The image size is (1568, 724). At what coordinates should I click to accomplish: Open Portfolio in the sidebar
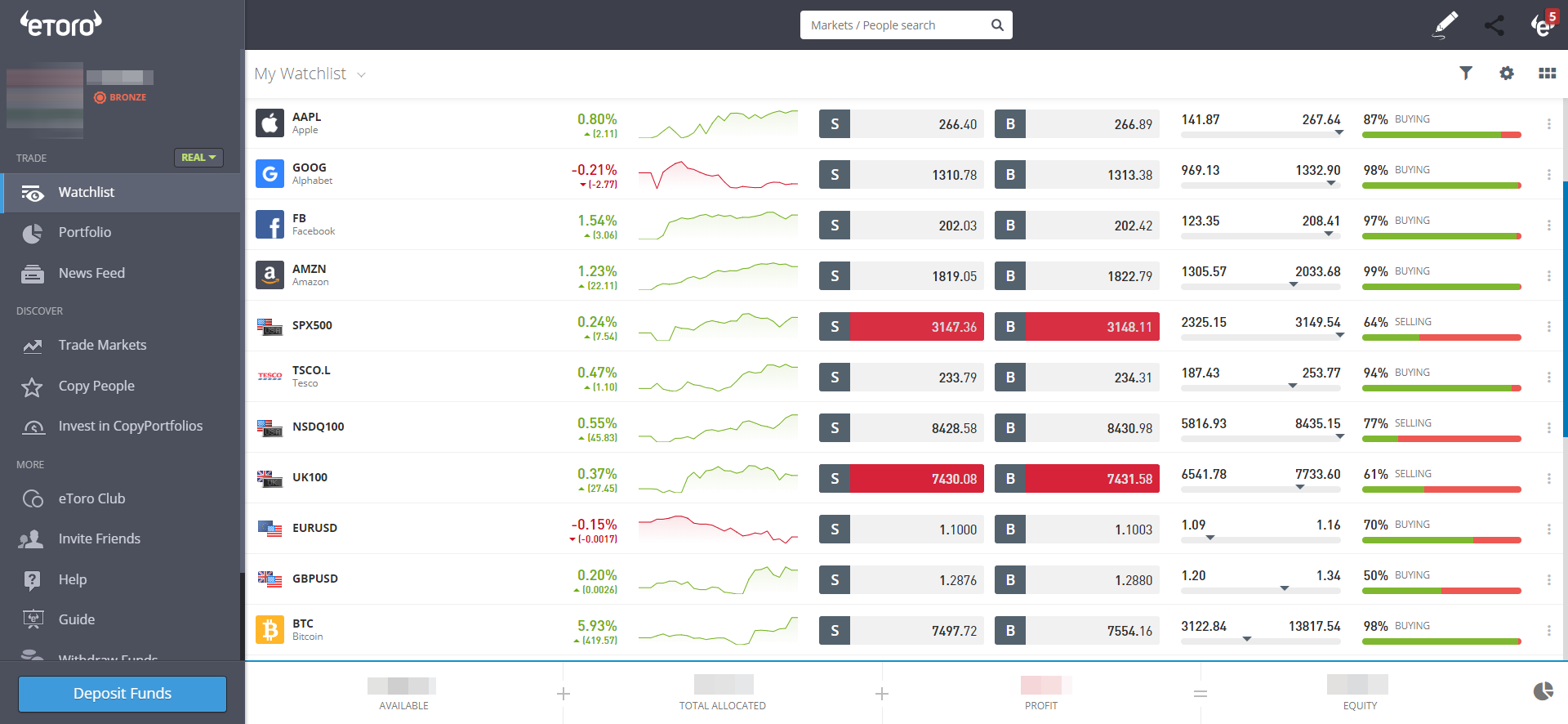pos(85,233)
